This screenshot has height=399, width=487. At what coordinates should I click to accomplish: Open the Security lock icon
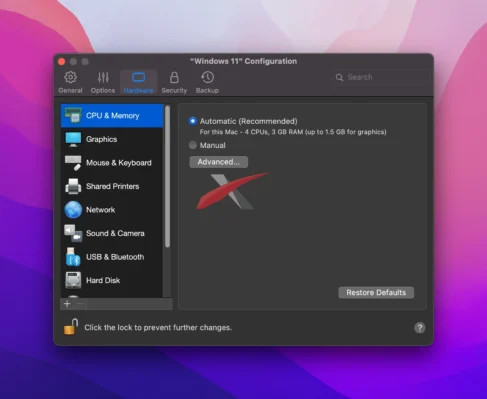[174, 77]
